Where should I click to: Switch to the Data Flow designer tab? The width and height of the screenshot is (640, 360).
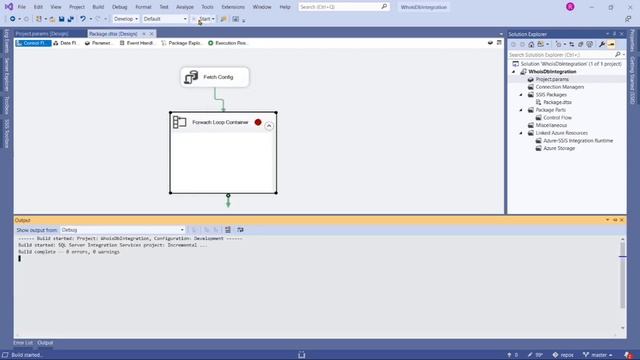(65, 43)
